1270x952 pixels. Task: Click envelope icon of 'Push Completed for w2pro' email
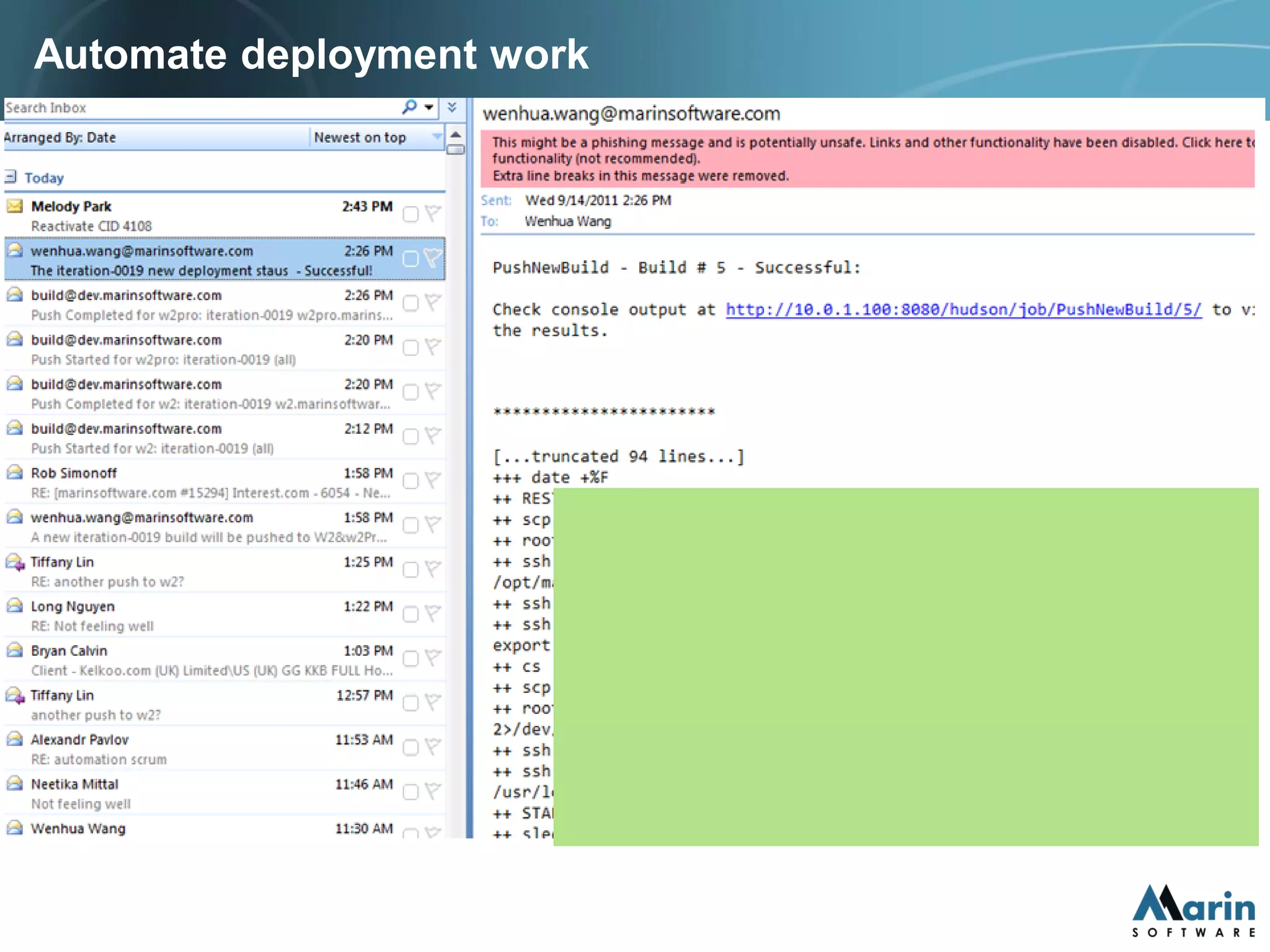[x=15, y=294]
